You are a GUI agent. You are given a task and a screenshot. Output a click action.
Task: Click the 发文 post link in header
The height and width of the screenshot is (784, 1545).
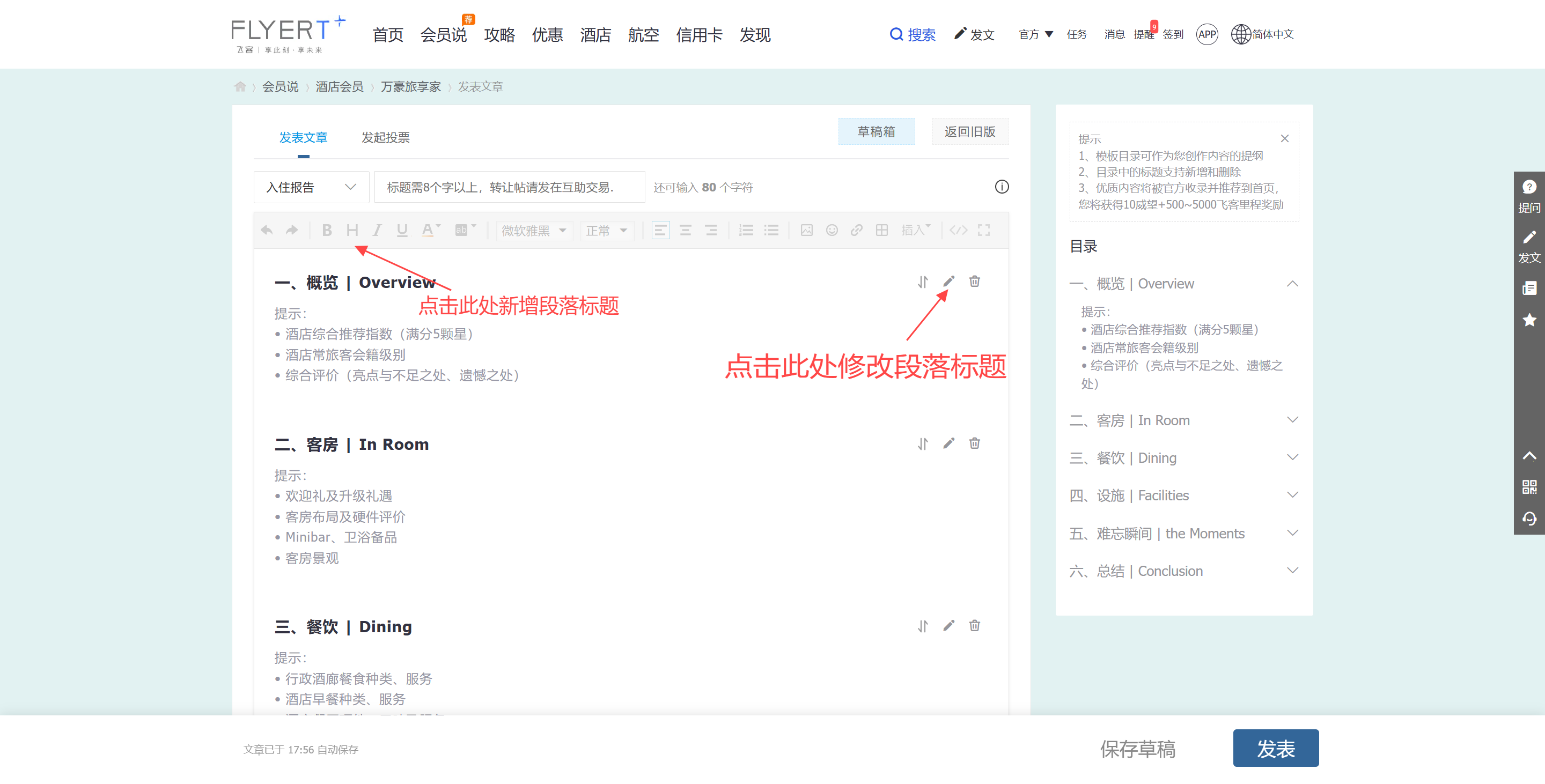coord(975,34)
